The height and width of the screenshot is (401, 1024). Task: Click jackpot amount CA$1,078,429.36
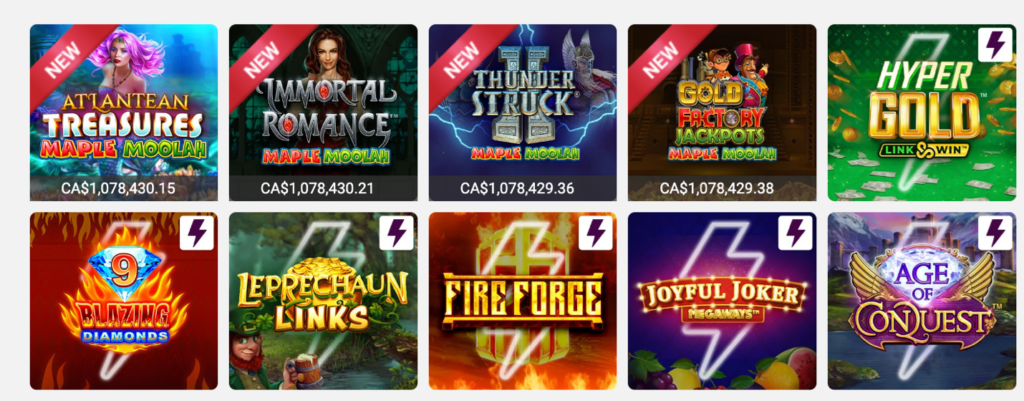click(x=517, y=188)
